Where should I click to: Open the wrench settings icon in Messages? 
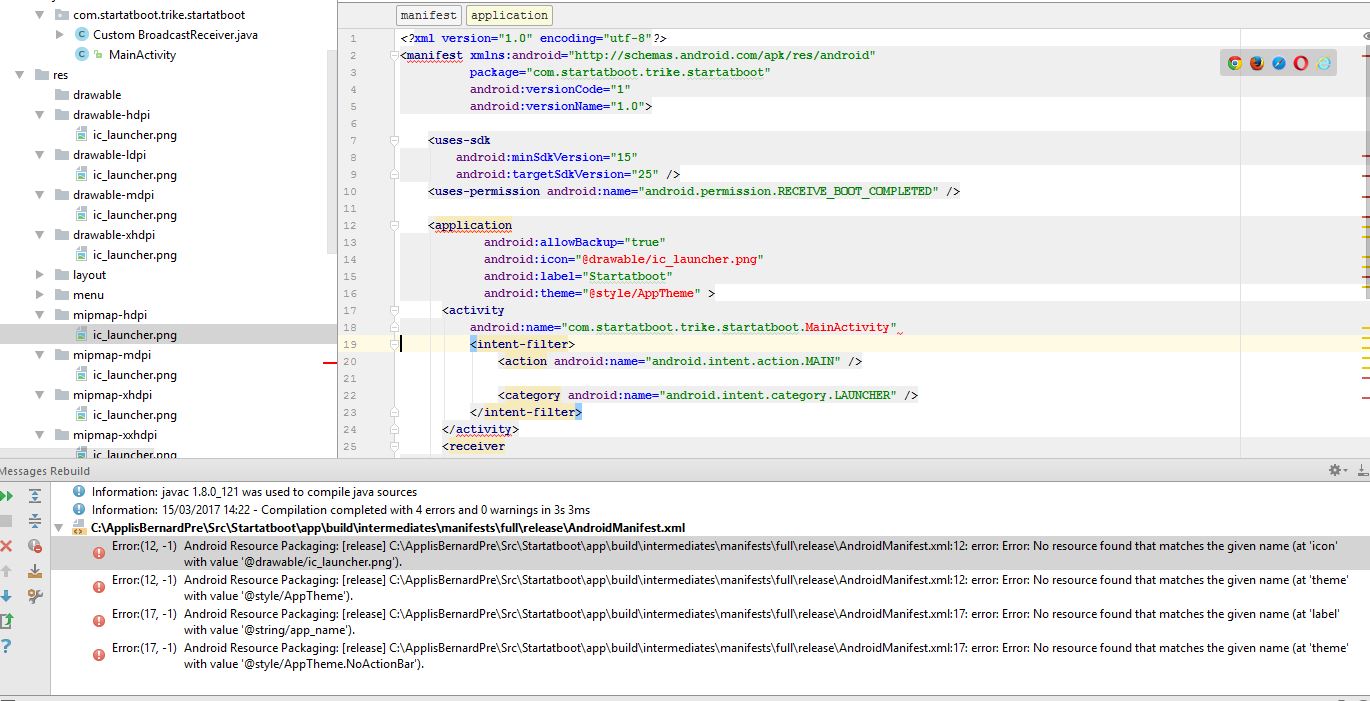pos(35,596)
